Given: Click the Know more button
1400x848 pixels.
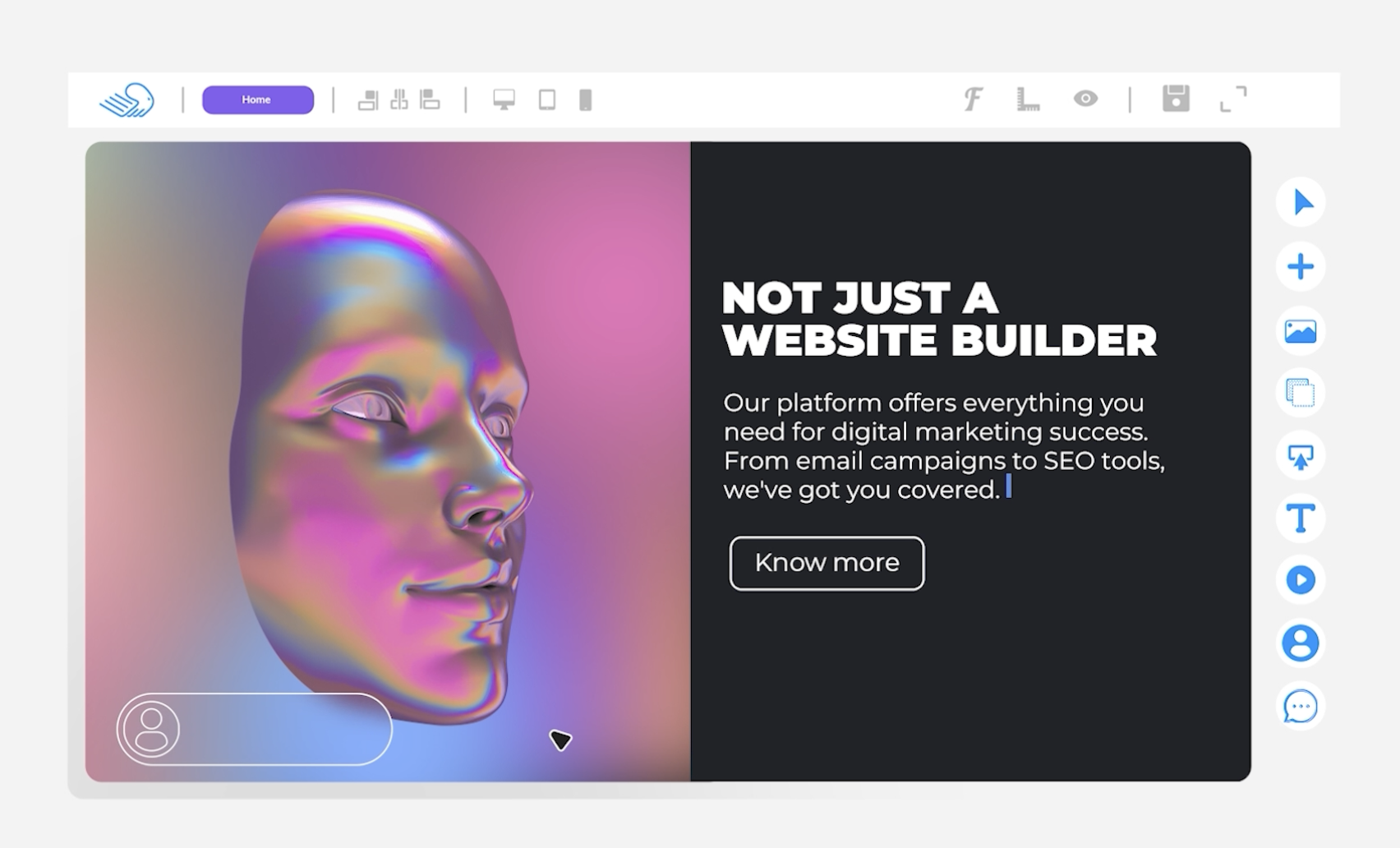Looking at the screenshot, I should point(827,563).
